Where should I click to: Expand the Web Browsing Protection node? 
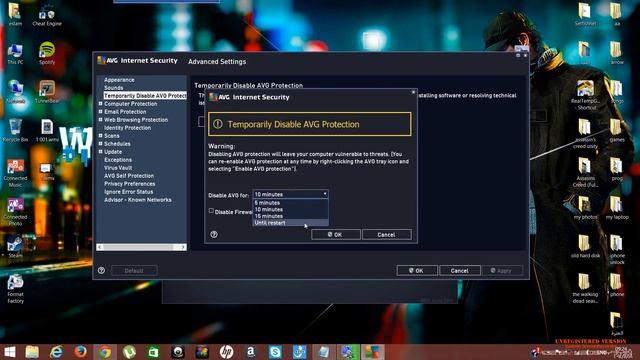(x=100, y=120)
